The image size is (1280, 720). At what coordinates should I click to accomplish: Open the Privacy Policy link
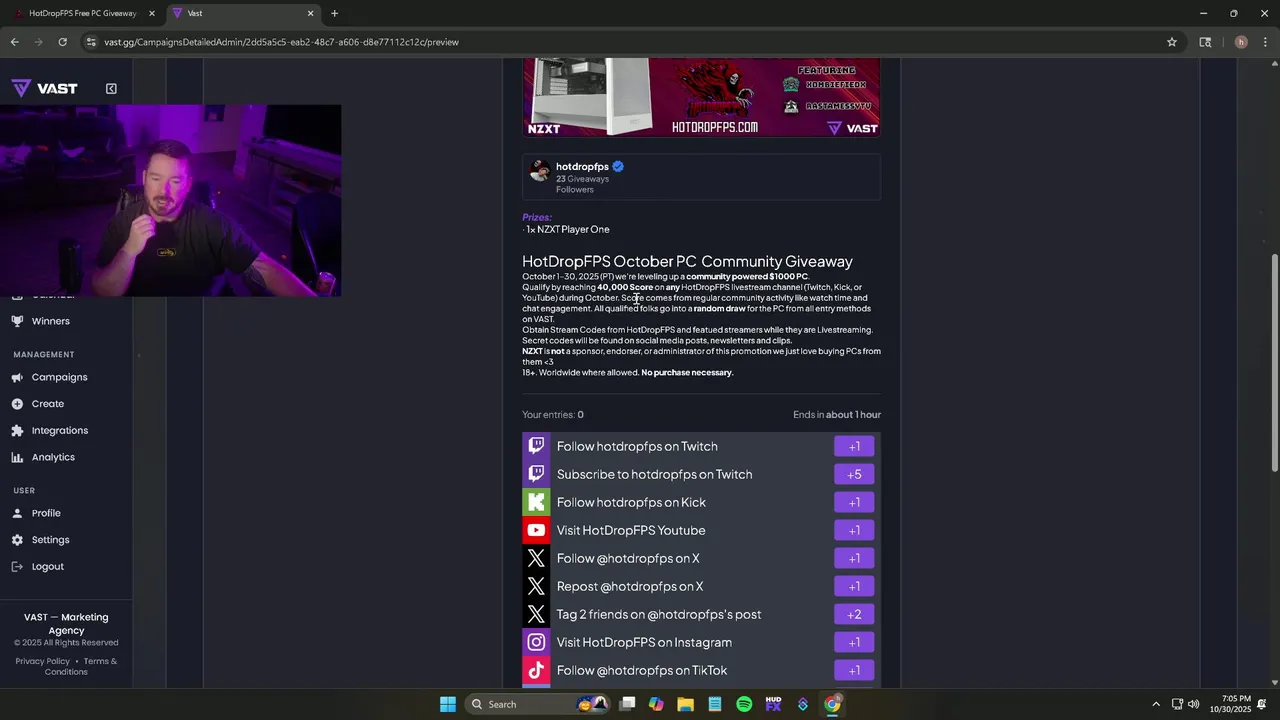tap(42, 661)
